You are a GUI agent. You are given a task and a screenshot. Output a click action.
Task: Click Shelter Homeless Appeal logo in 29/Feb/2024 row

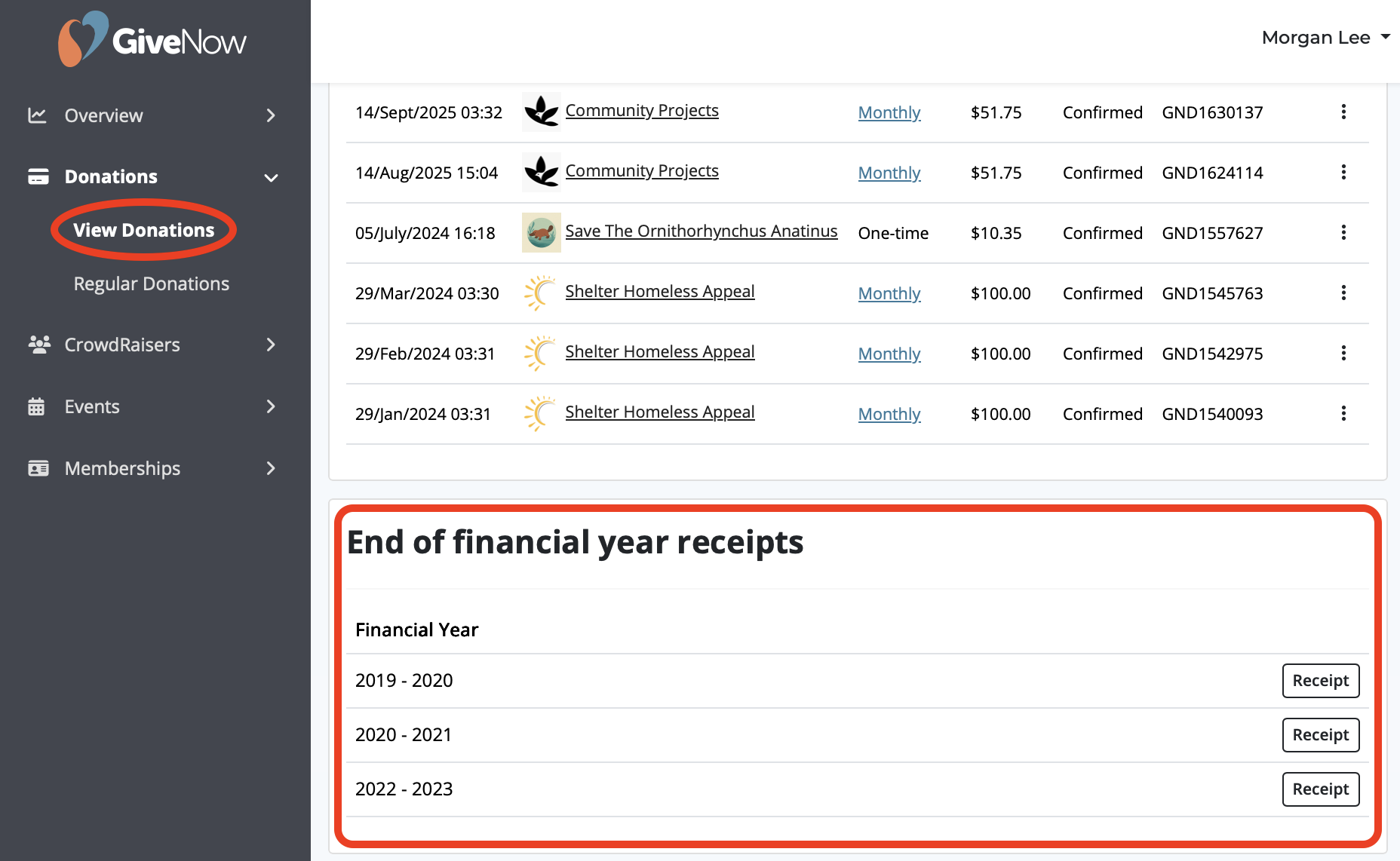(540, 353)
